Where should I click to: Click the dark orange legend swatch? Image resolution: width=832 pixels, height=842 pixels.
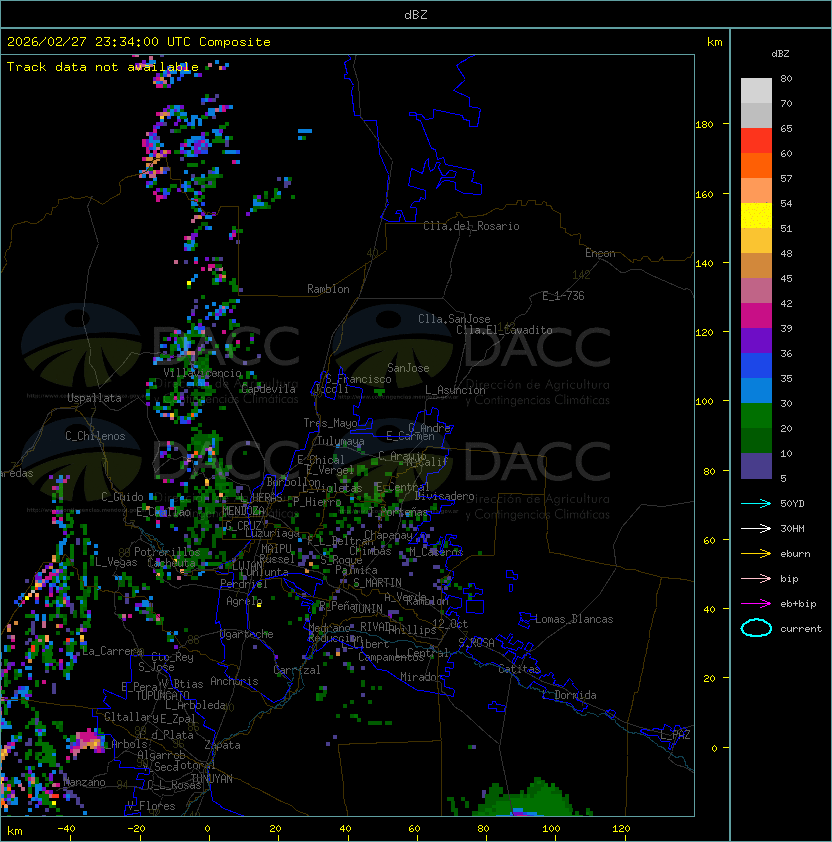[756, 165]
